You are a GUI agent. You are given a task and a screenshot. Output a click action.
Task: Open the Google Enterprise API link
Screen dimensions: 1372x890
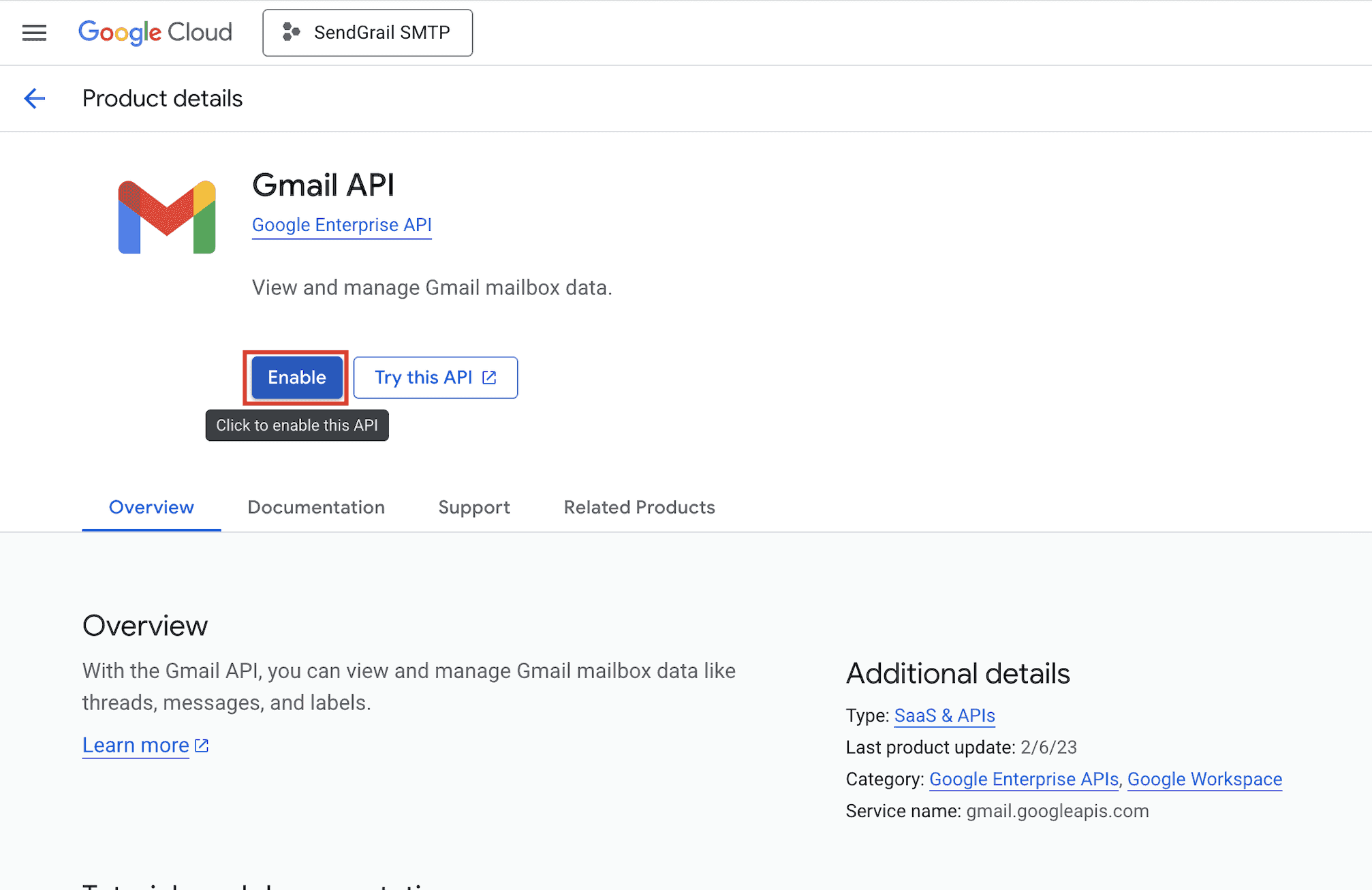[342, 225]
